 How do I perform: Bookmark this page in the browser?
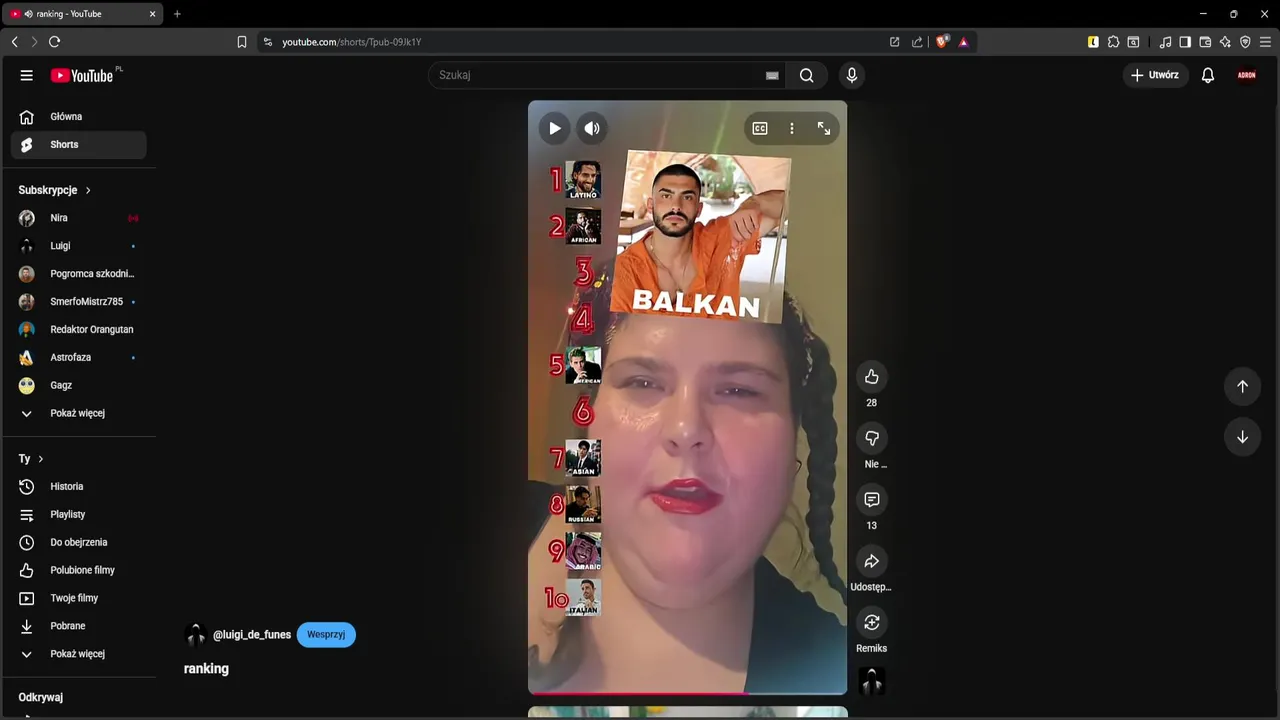point(242,42)
